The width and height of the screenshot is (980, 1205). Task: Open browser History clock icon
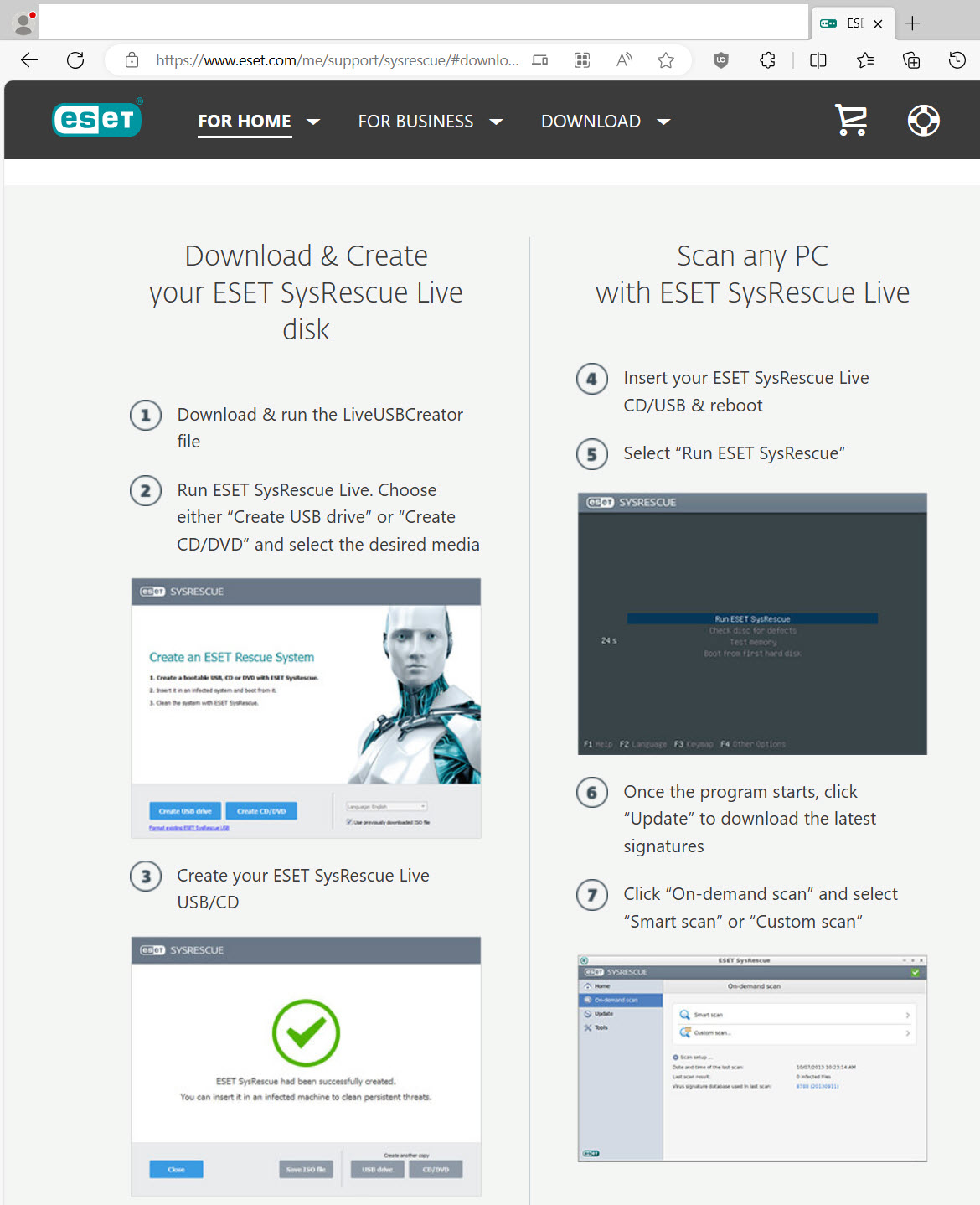pyautogui.click(x=957, y=60)
